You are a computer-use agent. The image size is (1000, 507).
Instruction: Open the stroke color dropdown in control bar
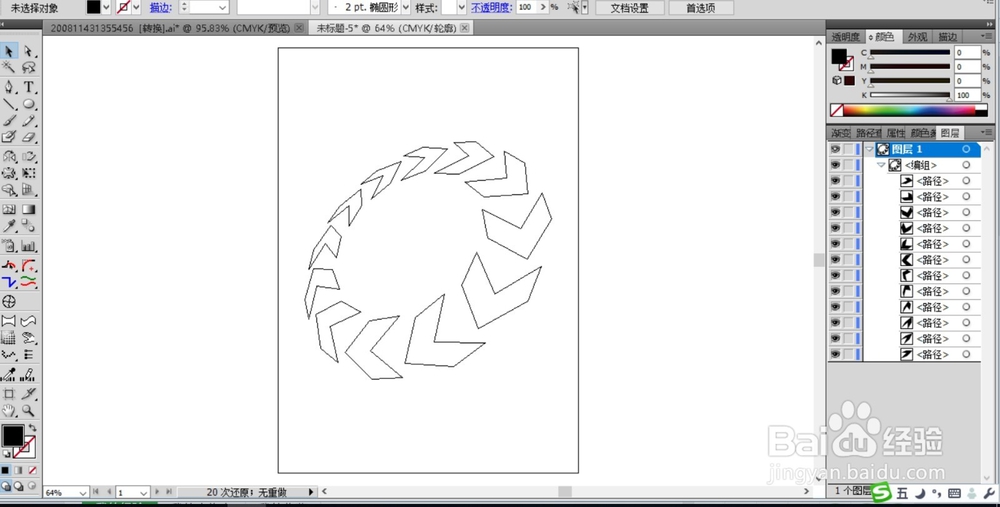136,7
